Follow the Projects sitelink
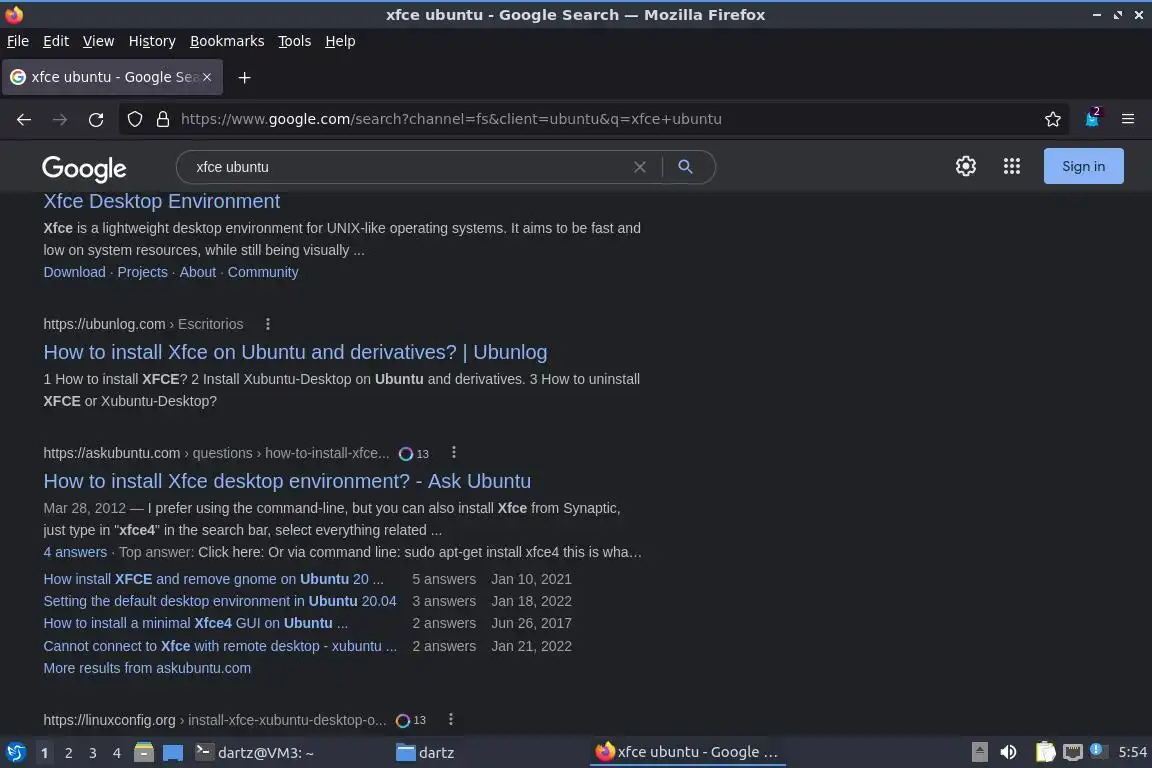 pos(143,272)
